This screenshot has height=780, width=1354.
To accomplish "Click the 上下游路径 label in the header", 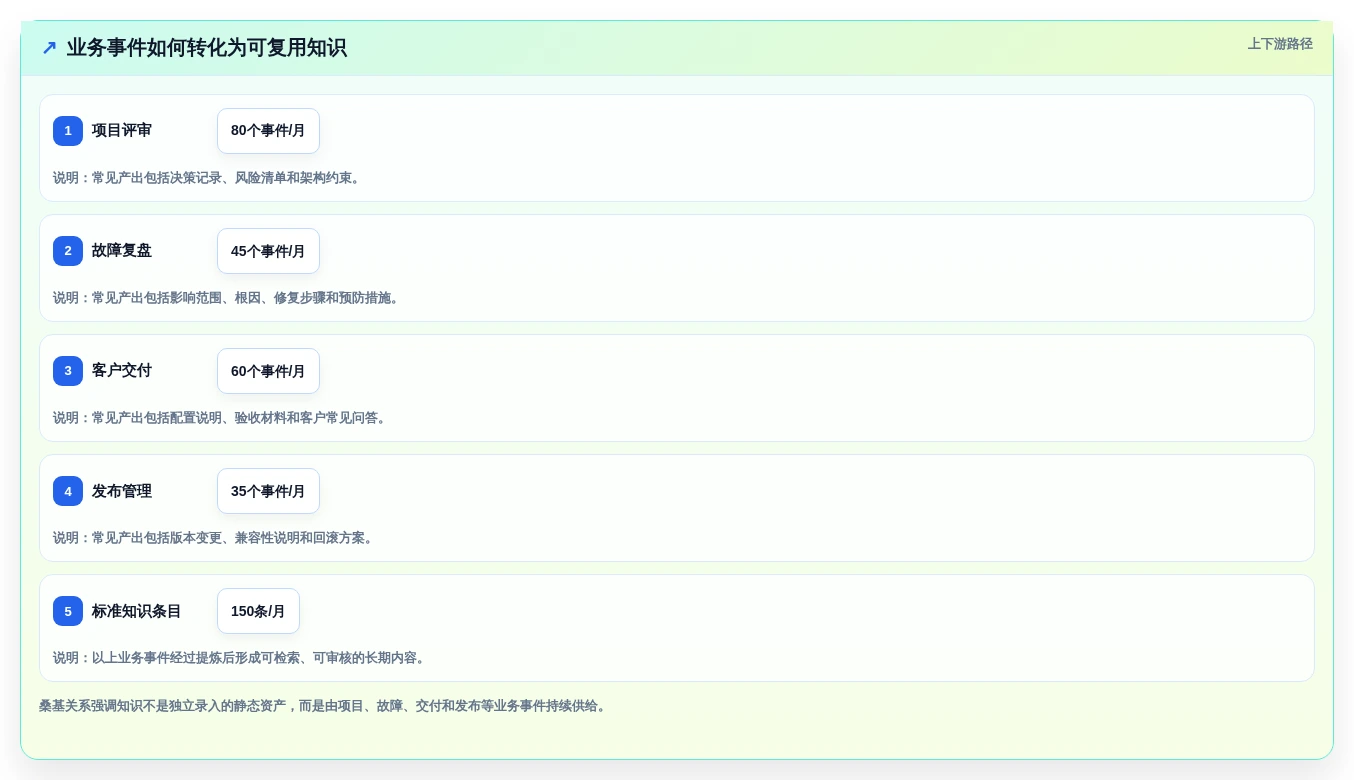I will 1280,44.
